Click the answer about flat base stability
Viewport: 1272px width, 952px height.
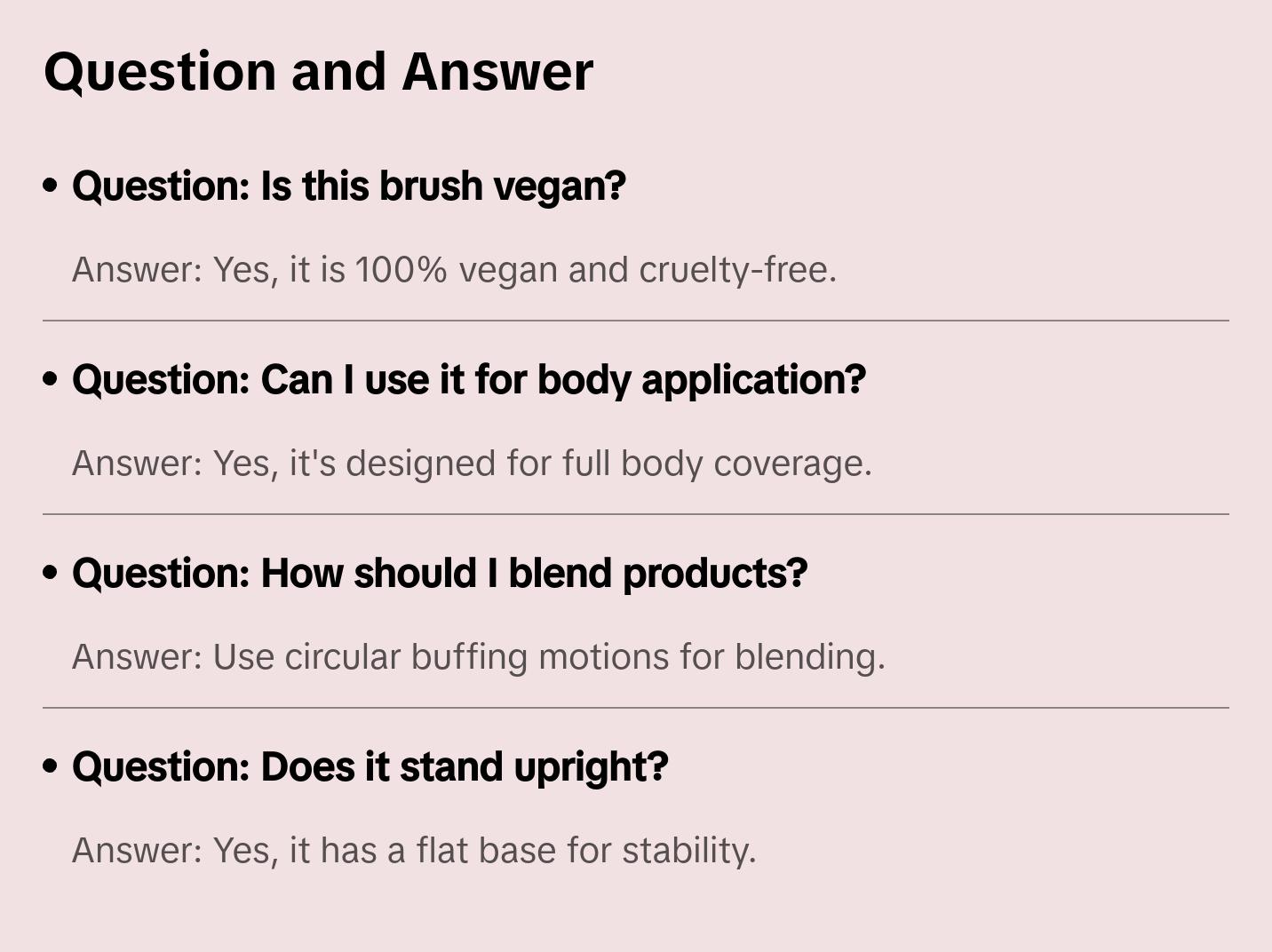click(x=414, y=851)
